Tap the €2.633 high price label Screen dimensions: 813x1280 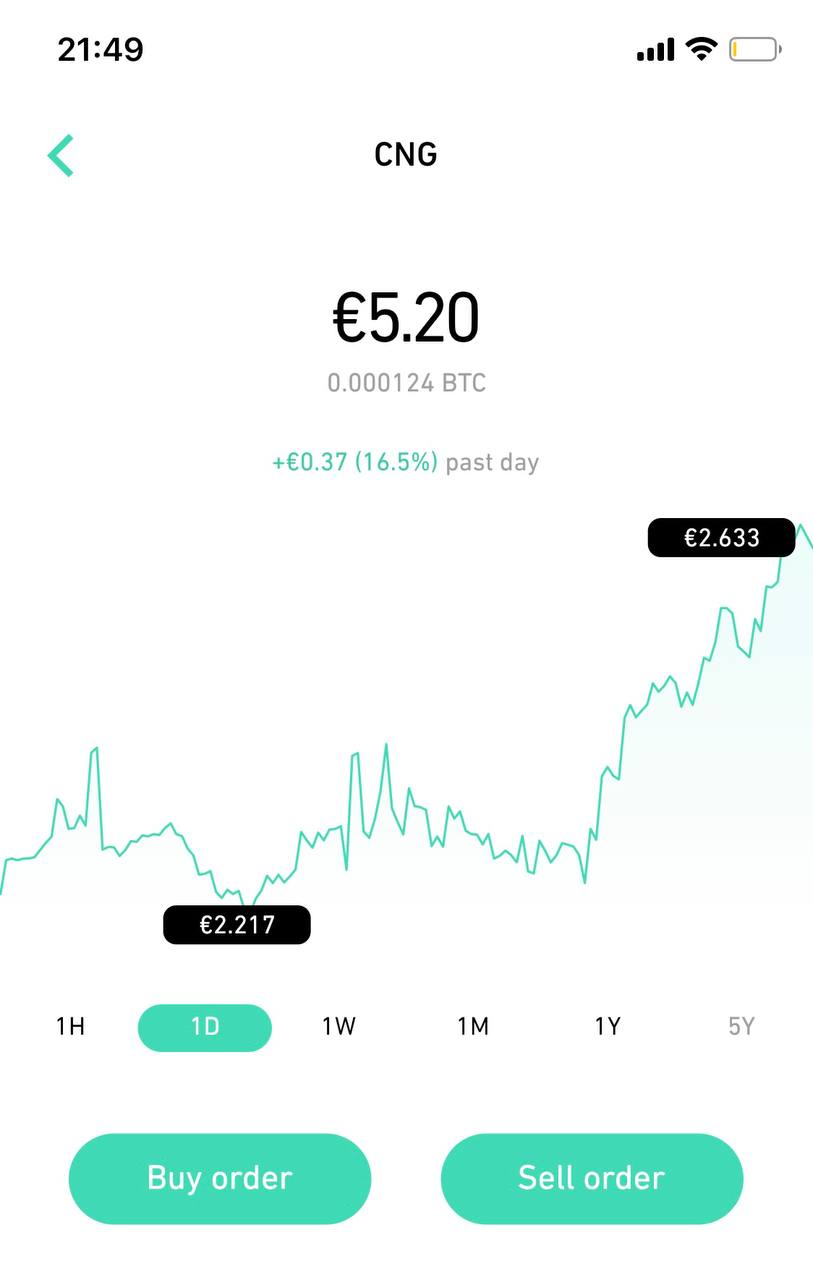click(x=721, y=538)
